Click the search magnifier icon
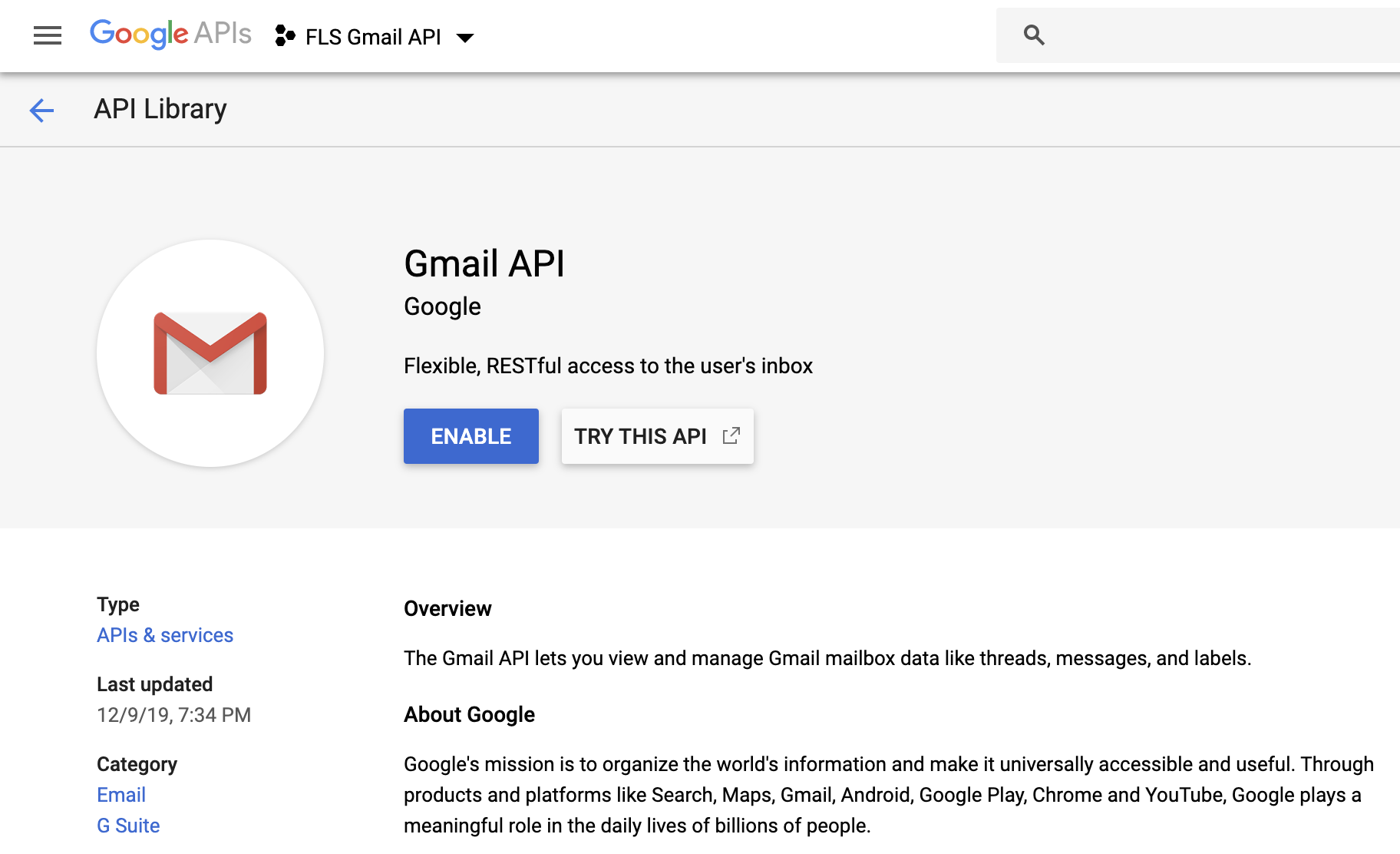Image resolution: width=1400 pixels, height=854 pixels. [x=1033, y=35]
